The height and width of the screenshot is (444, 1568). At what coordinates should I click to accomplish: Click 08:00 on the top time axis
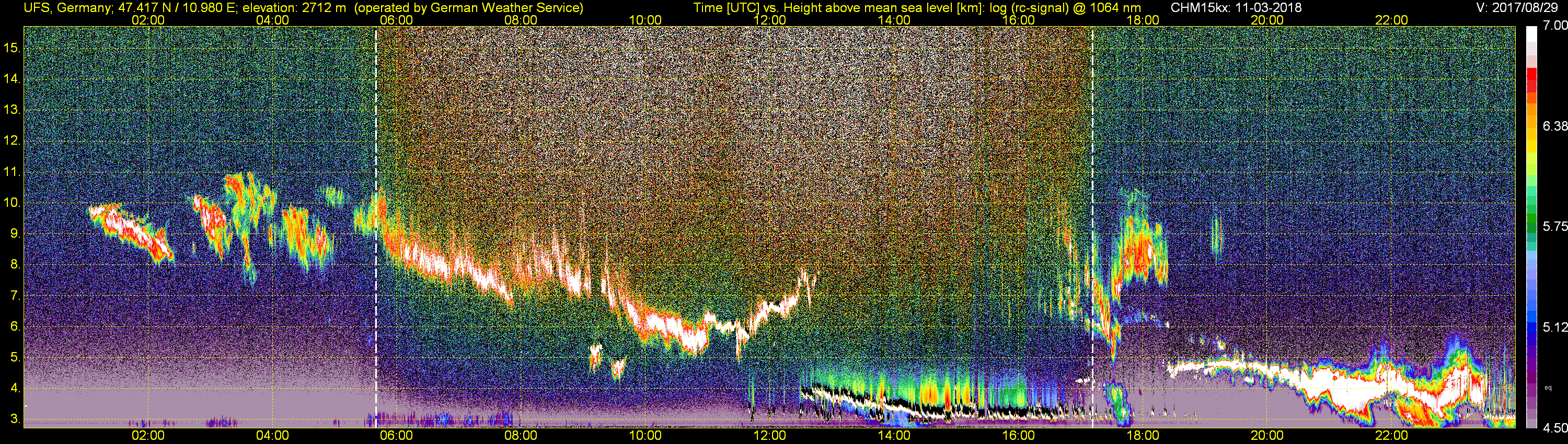(x=521, y=20)
